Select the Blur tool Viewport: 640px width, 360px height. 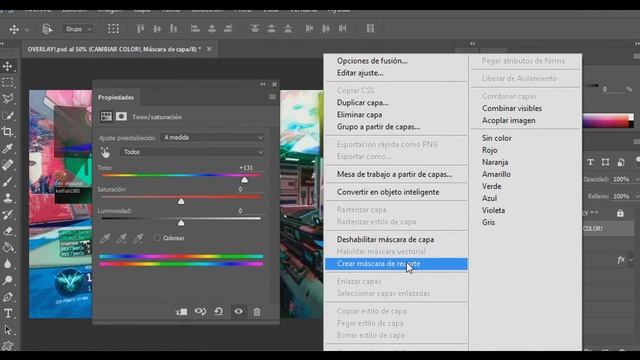(8, 264)
